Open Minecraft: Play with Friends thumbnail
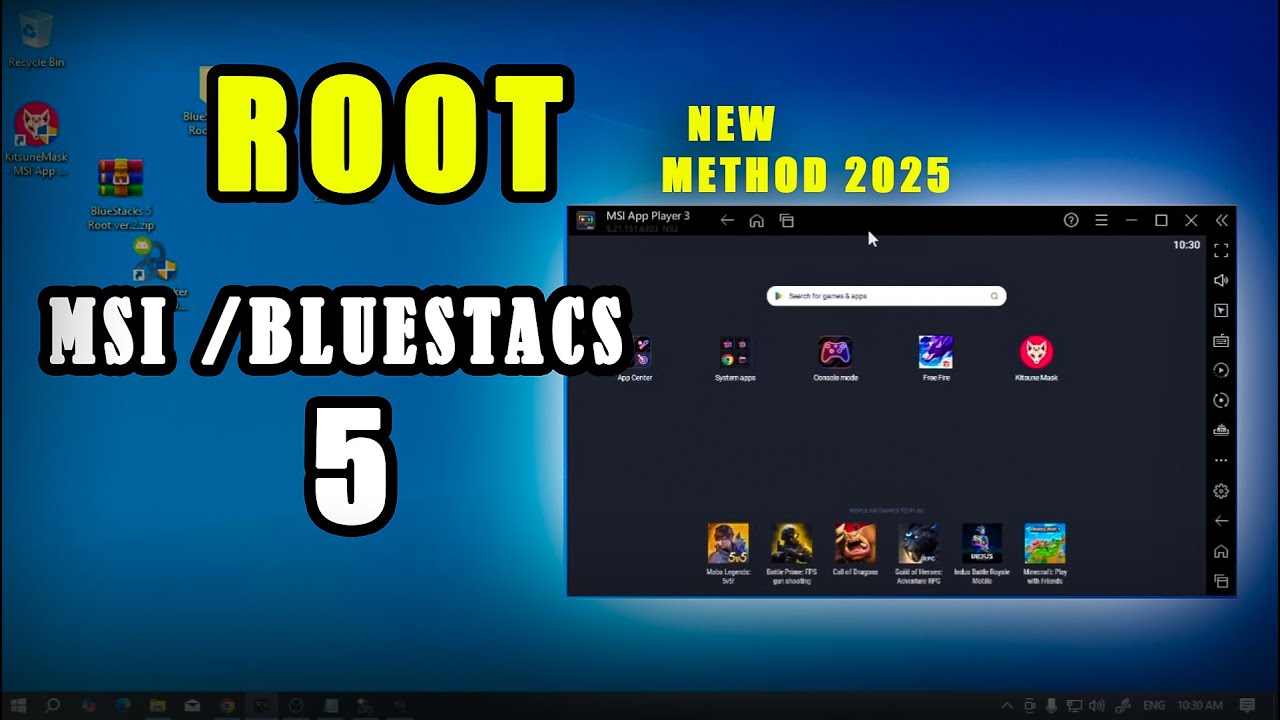Image resolution: width=1280 pixels, height=720 pixels. point(1045,543)
